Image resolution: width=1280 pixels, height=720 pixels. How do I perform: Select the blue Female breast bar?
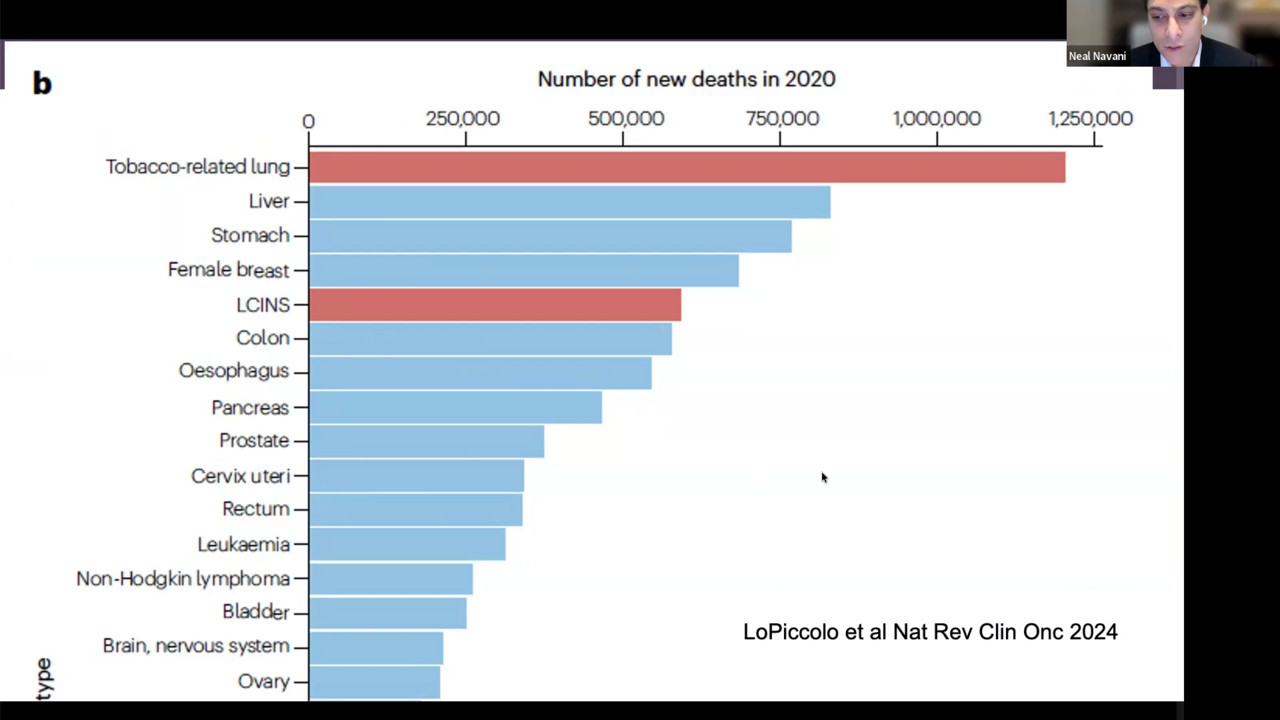[524, 270]
